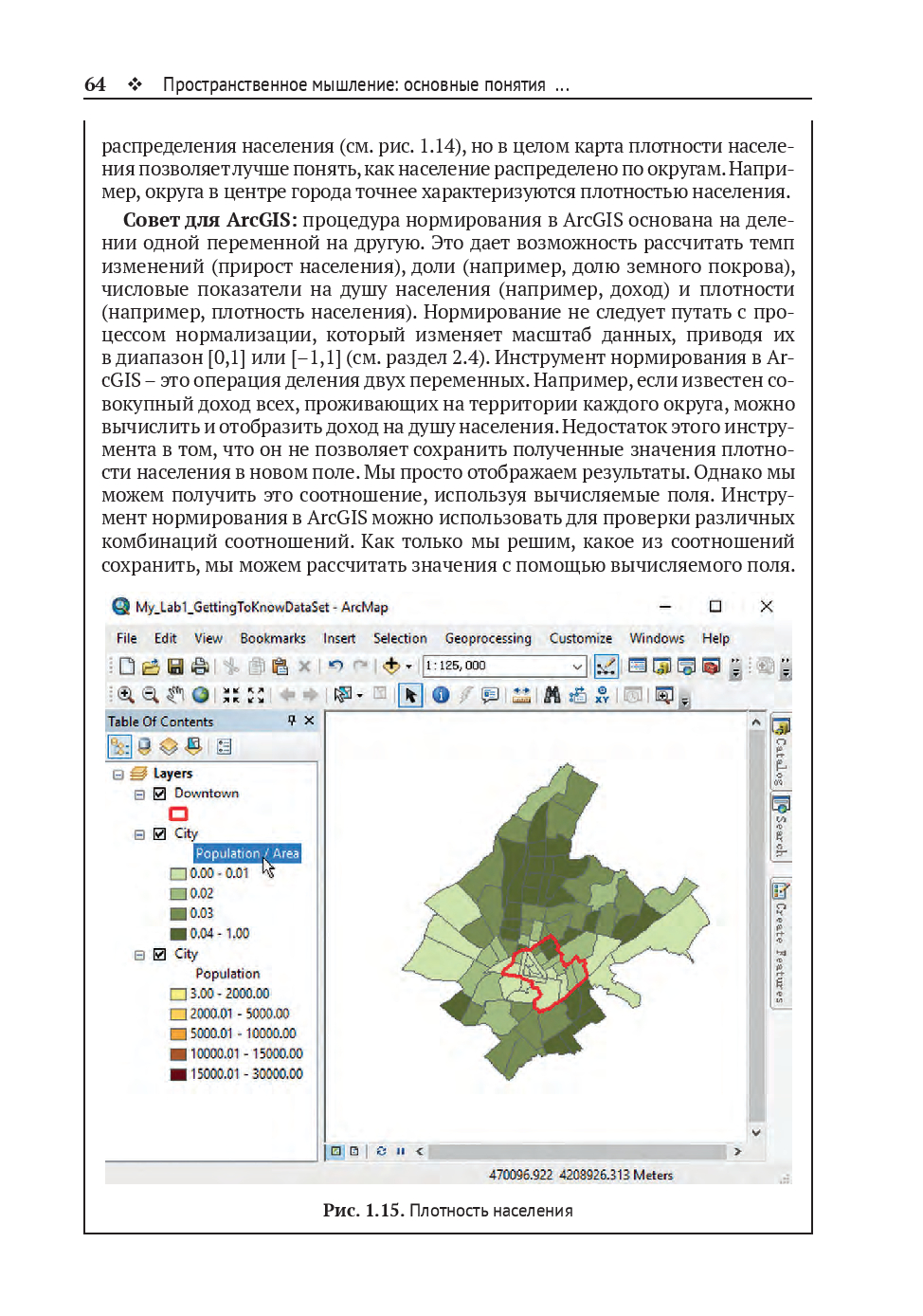The width and height of the screenshot is (923, 1316).
Task: Collapse the Downtown layer legend
Action: coord(139,795)
